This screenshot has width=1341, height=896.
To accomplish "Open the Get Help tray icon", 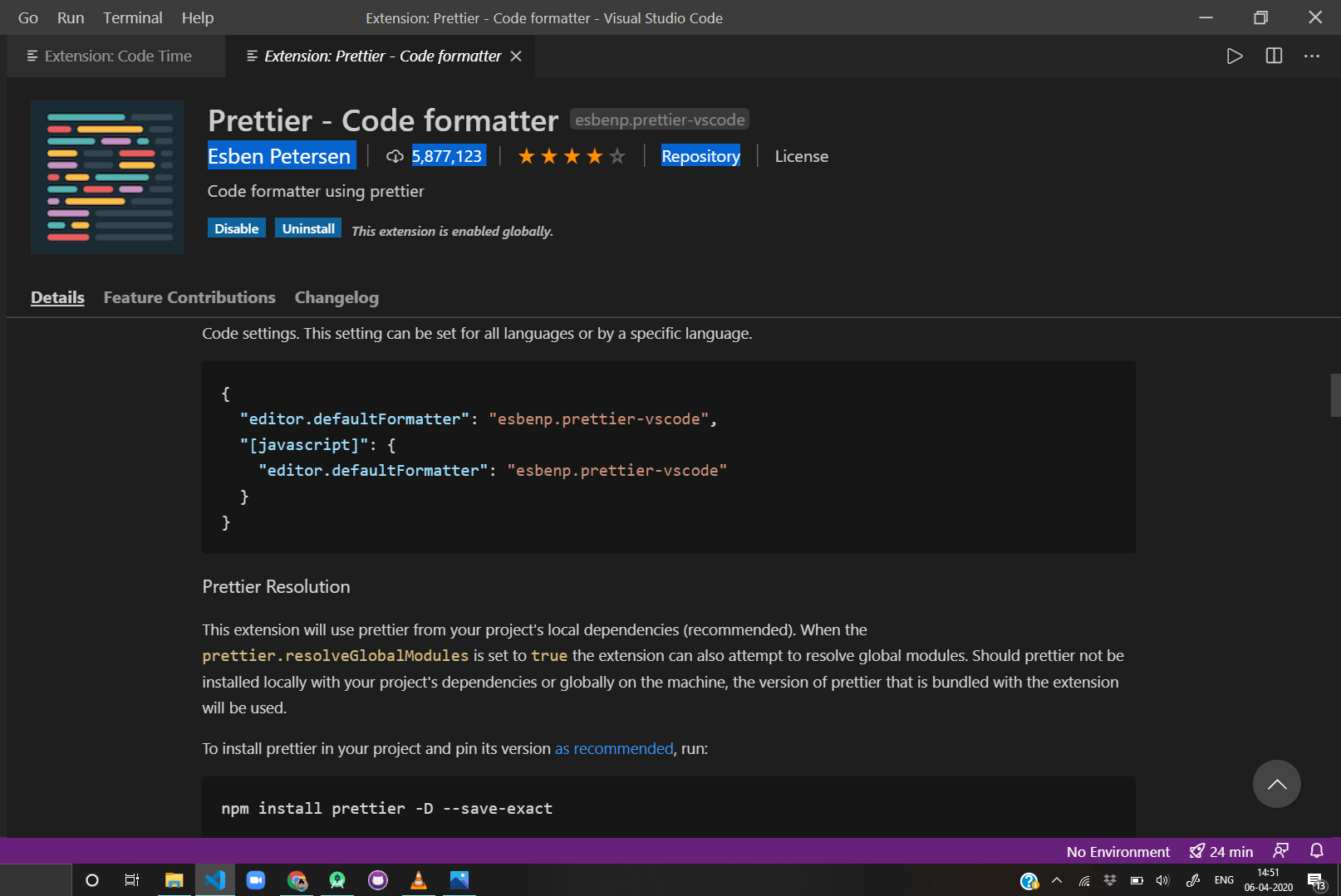I will [x=1029, y=881].
